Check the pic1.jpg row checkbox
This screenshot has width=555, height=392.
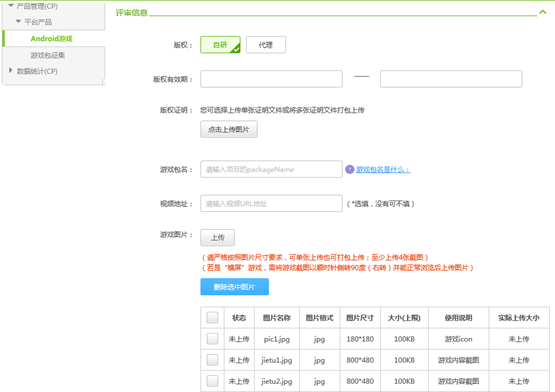tap(212, 339)
